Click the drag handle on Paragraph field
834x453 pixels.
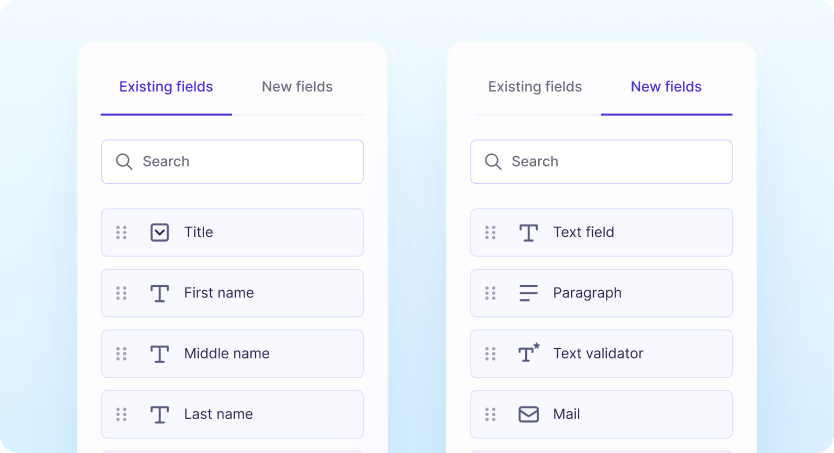tap(490, 293)
